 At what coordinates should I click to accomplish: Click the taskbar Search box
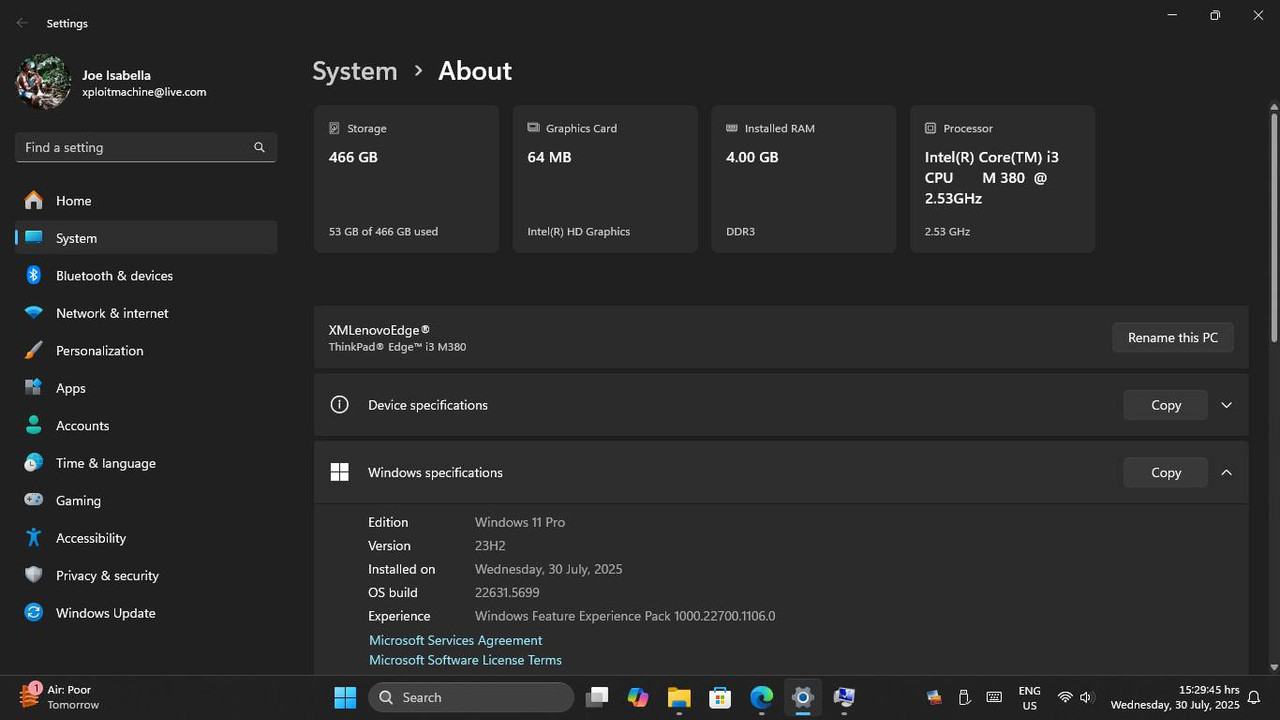coord(471,697)
